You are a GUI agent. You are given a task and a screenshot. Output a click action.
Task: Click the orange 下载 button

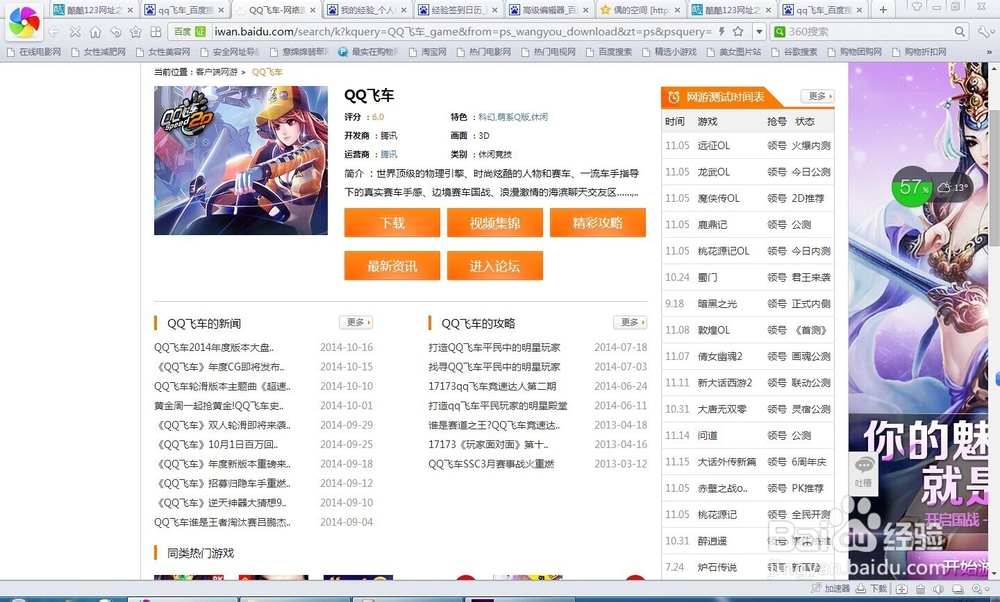pyautogui.click(x=392, y=223)
